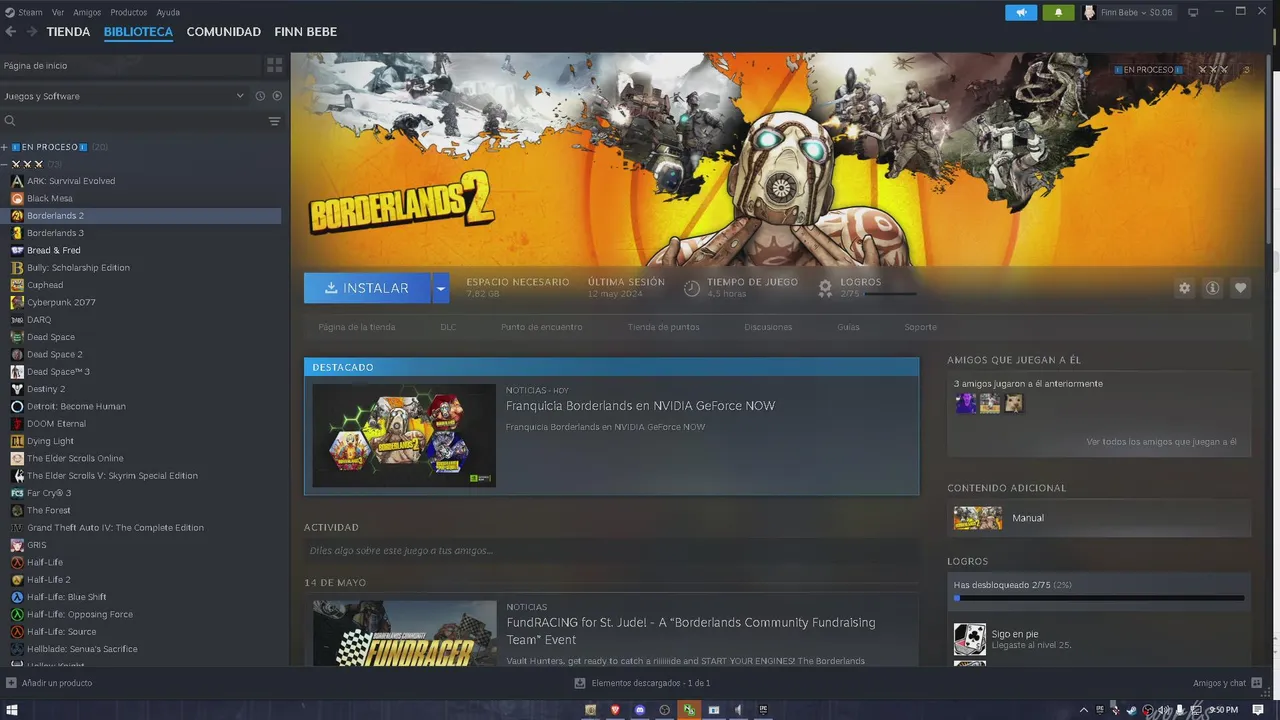The height and width of the screenshot is (720, 1280).
Task: Open Guías link
Action: 848,327
